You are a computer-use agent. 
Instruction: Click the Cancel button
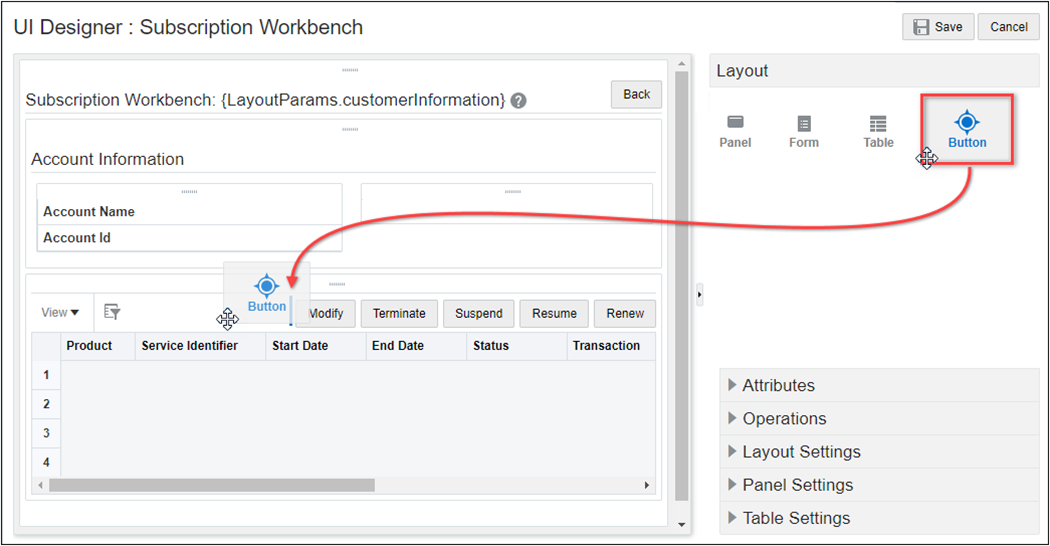click(1008, 27)
